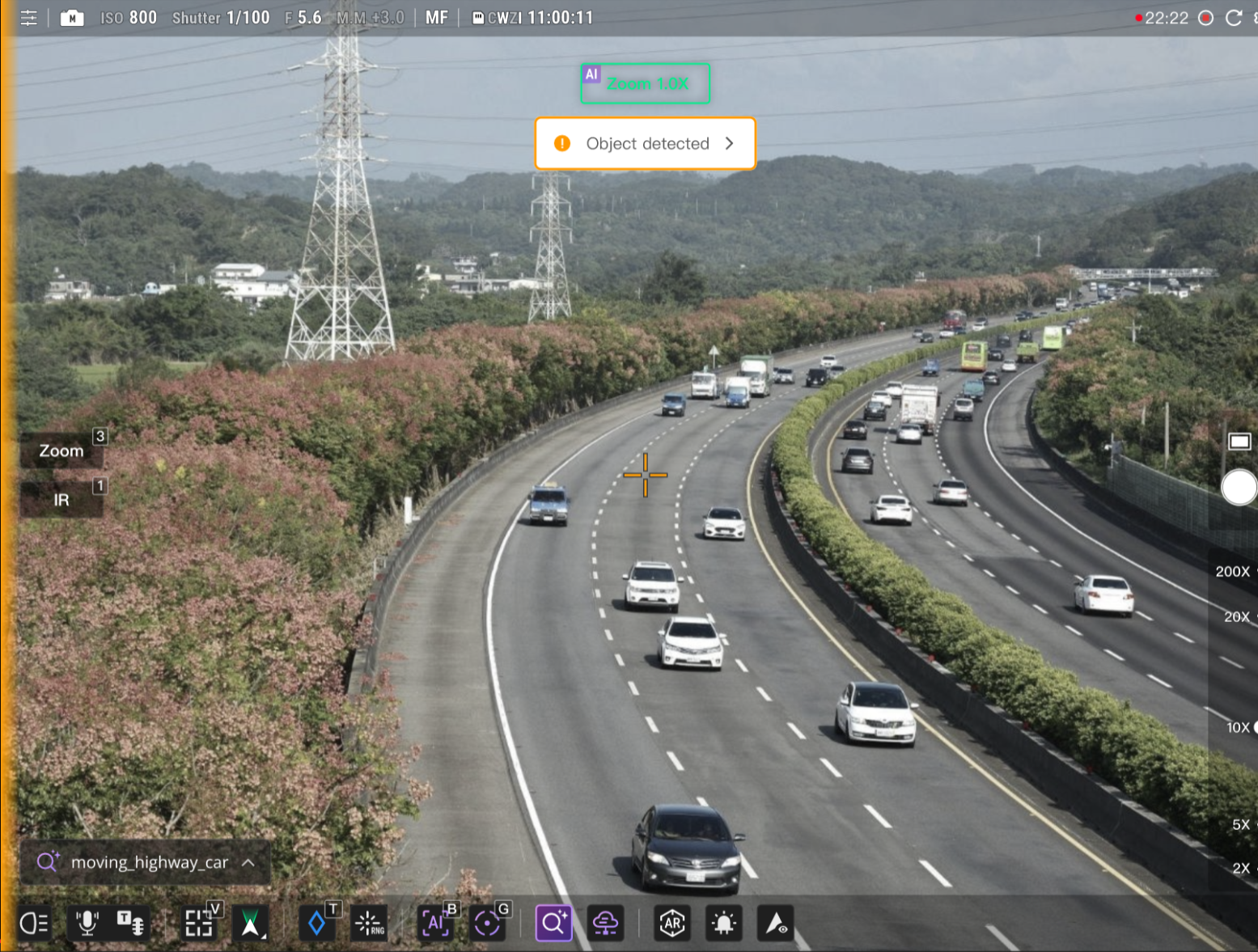Click the AI bounding box tool marked B
This screenshot has width=1258, height=952.
pyautogui.click(x=435, y=923)
